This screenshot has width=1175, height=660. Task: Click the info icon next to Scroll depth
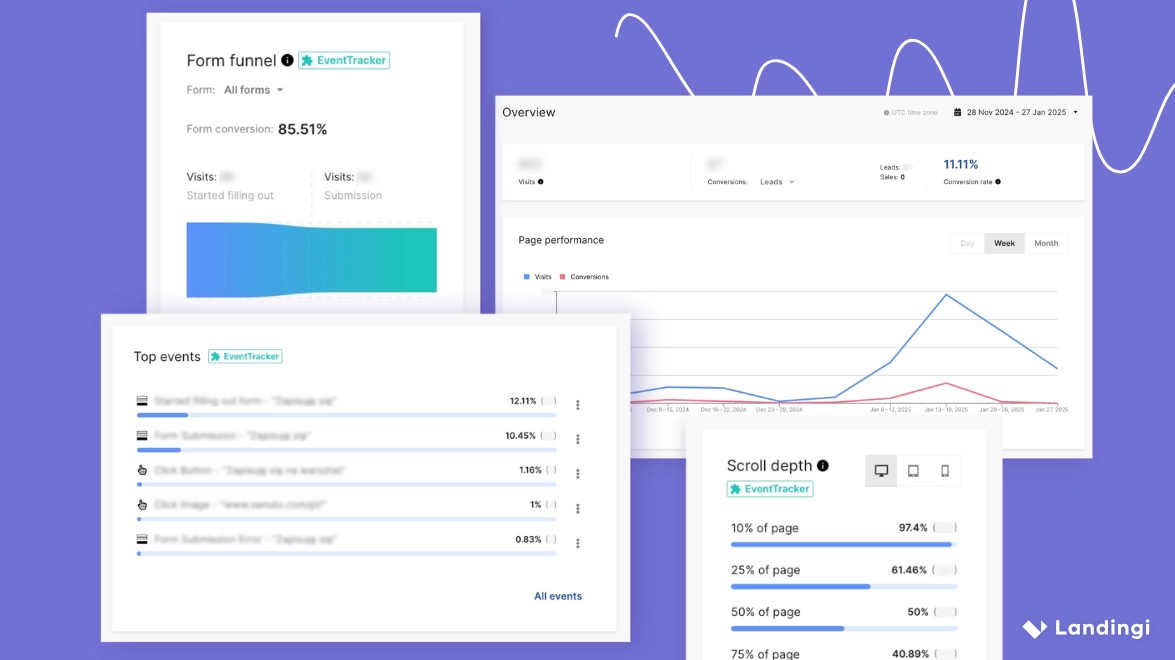tap(824, 465)
